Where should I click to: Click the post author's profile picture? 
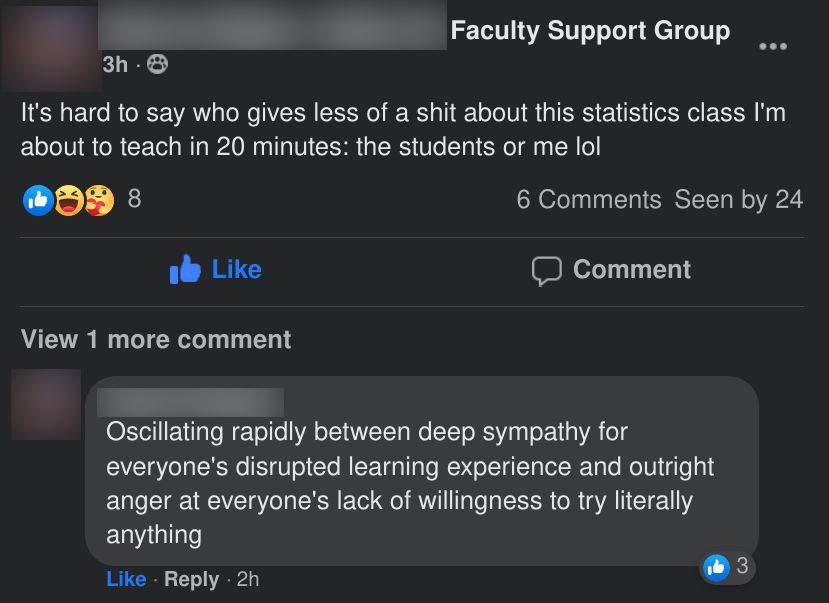coord(50,48)
